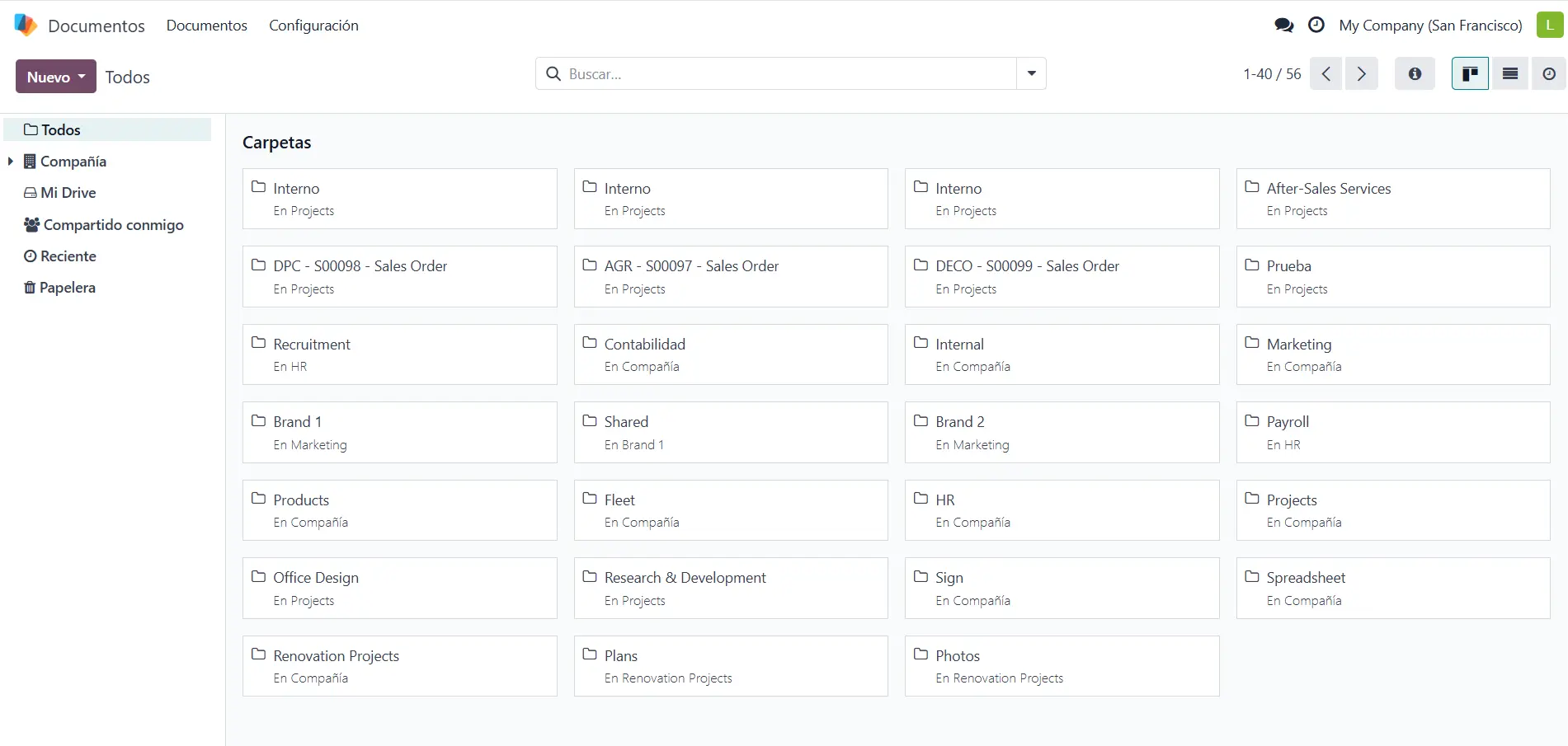Open the Prueba folder card

[1393, 277]
